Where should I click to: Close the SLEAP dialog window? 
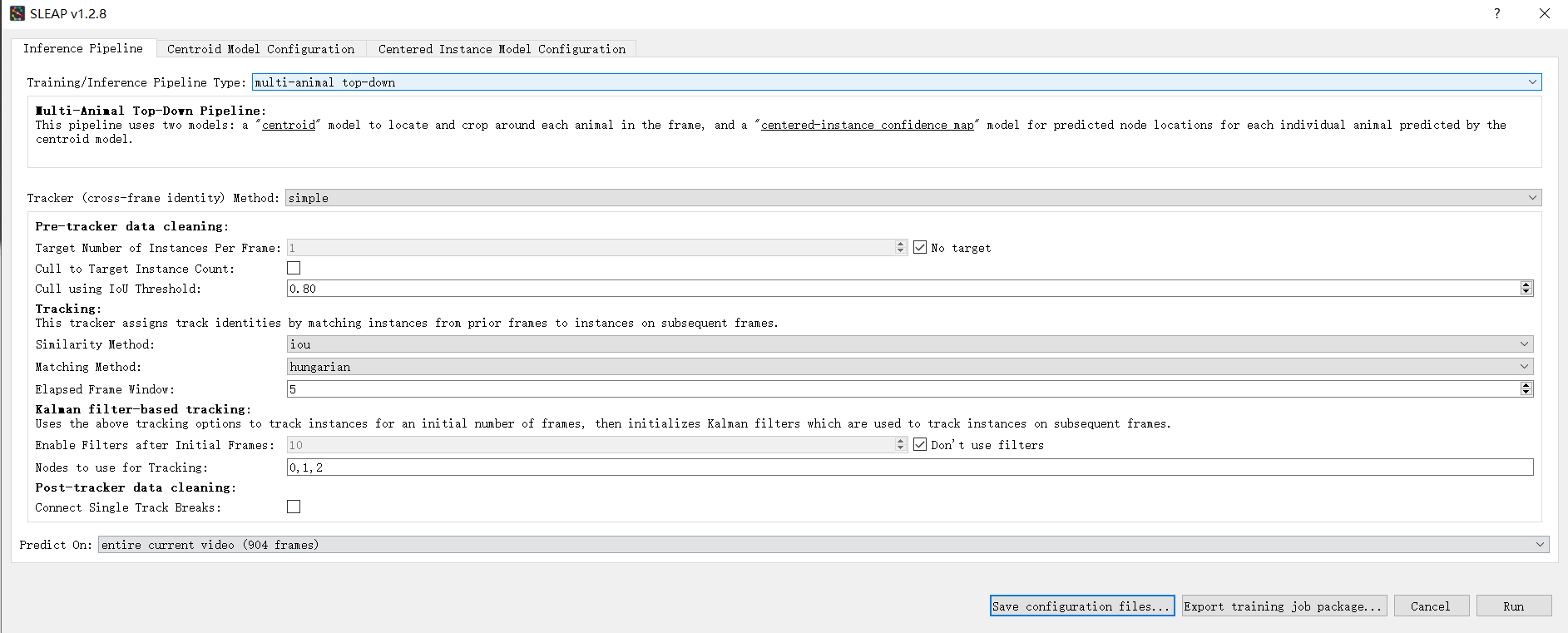point(1545,13)
